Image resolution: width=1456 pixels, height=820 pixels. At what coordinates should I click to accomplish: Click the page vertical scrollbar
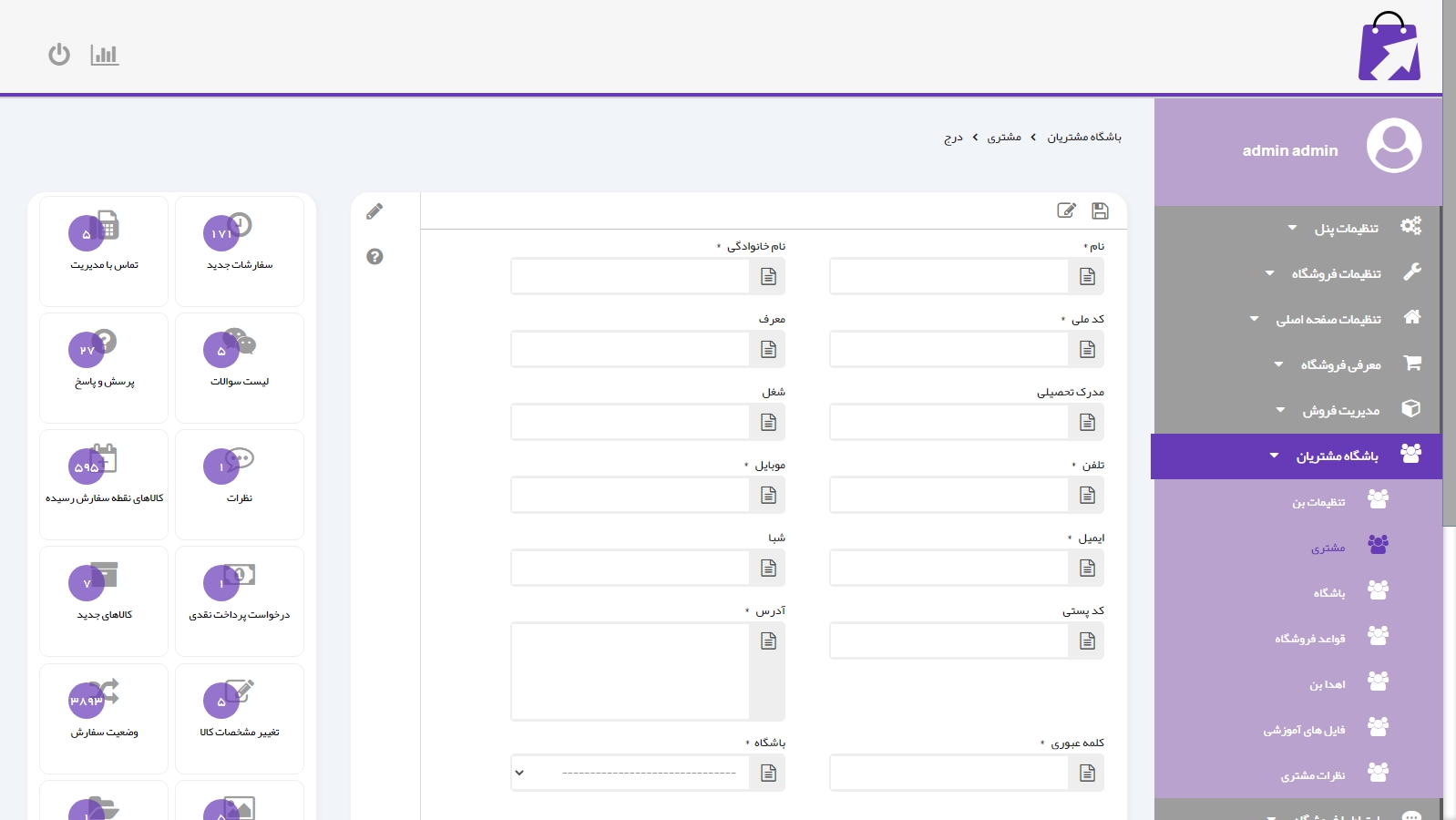(1449, 273)
